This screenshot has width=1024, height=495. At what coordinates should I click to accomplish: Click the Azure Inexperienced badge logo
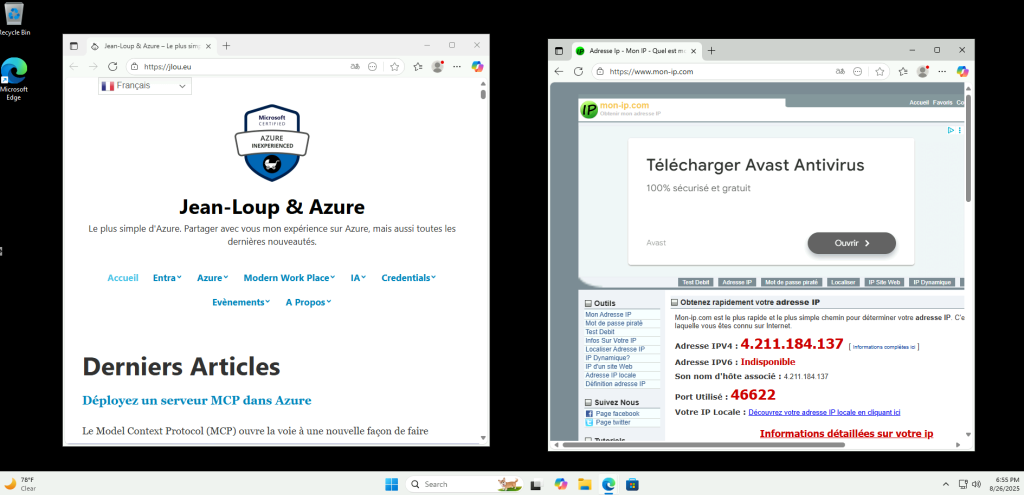coord(272,142)
